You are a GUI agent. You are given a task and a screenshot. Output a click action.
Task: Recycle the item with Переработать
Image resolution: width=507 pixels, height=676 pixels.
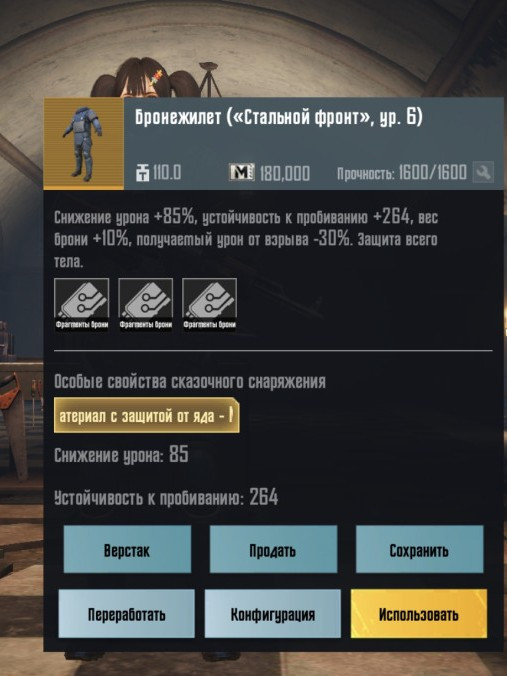[x=127, y=613]
